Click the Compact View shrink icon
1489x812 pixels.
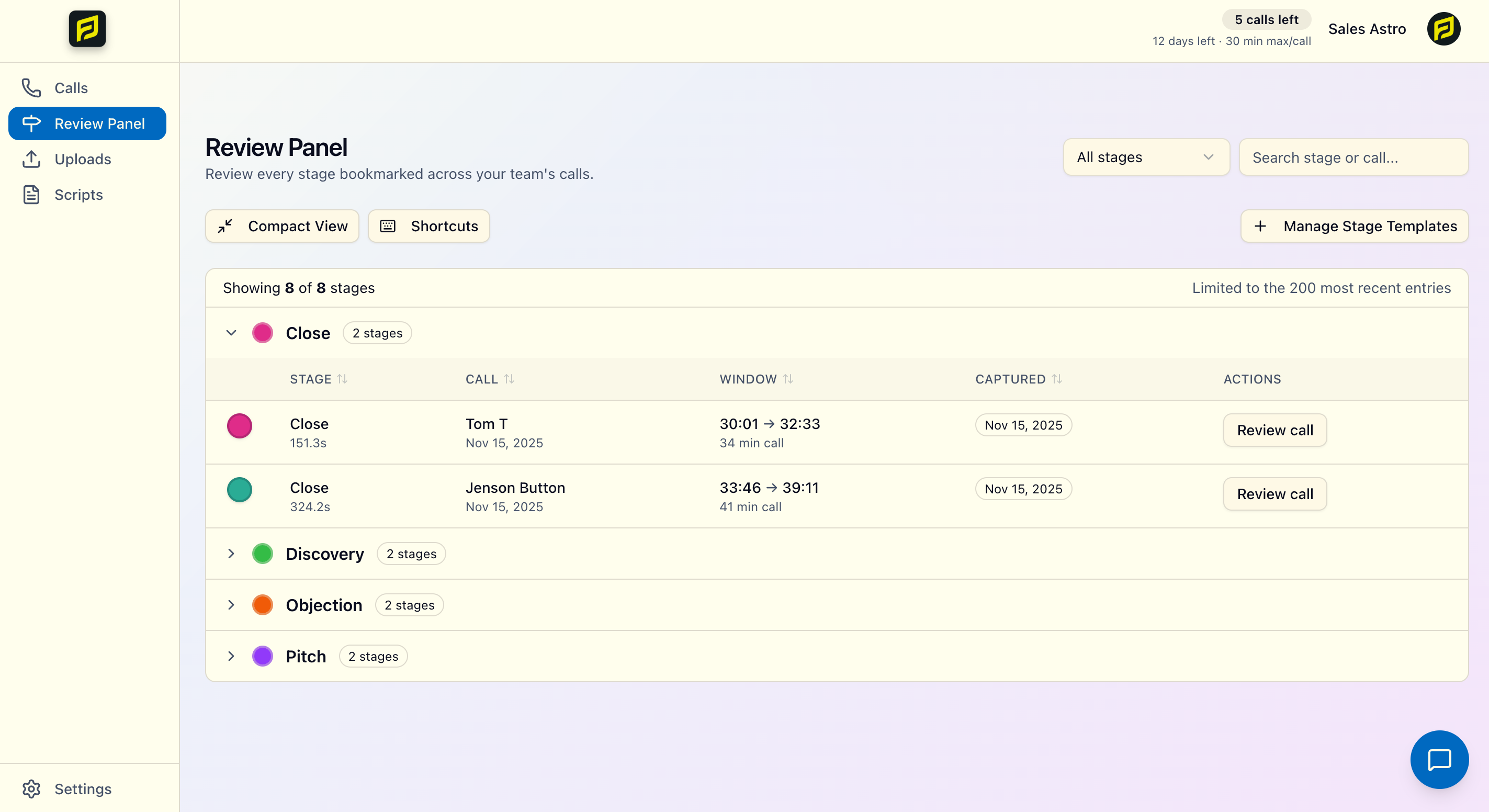click(225, 226)
